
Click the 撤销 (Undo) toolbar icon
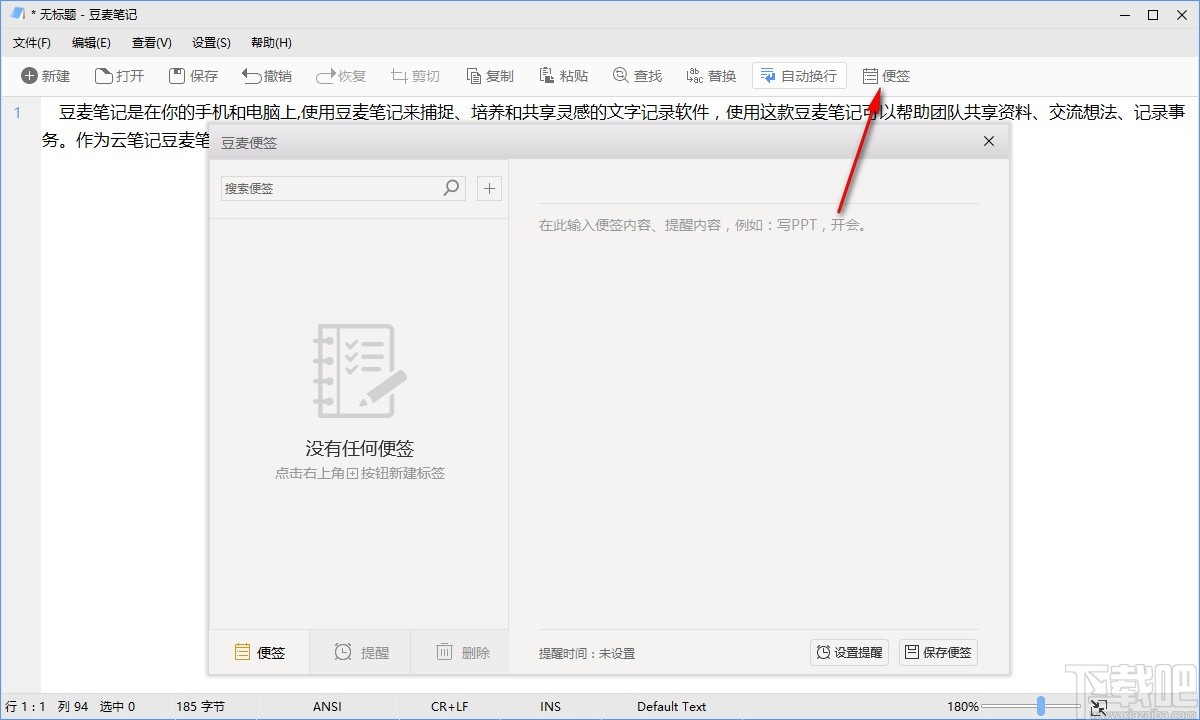point(266,75)
